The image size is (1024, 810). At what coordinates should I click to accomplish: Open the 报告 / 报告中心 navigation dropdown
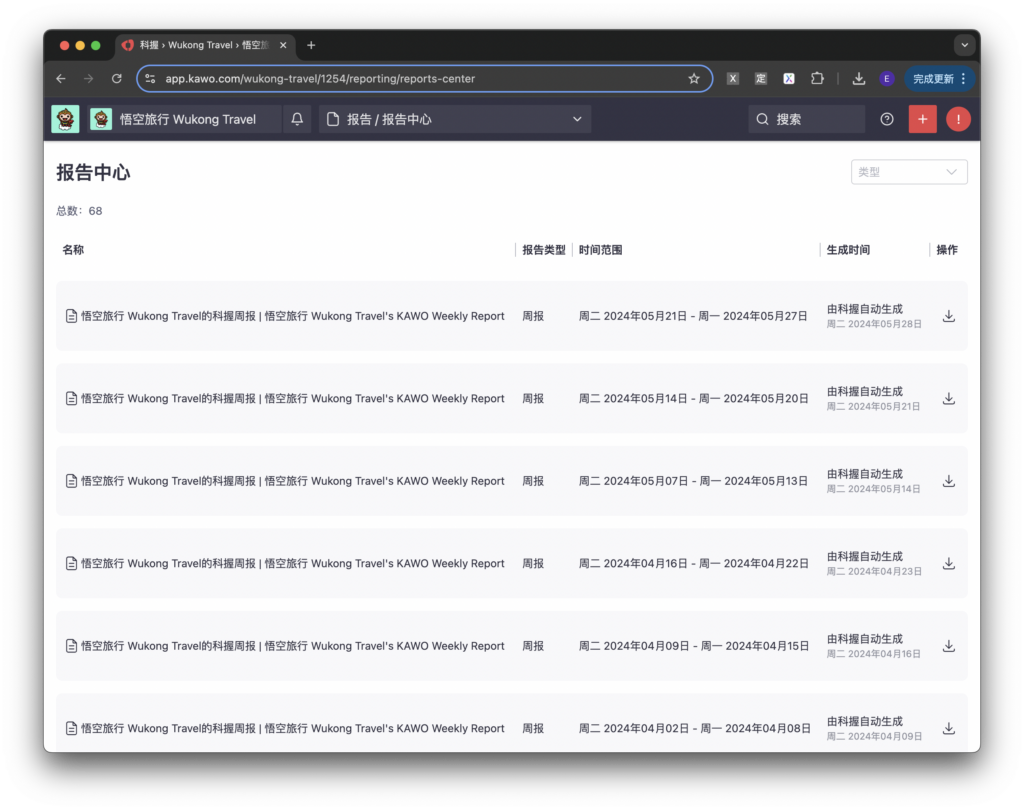tap(455, 119)
